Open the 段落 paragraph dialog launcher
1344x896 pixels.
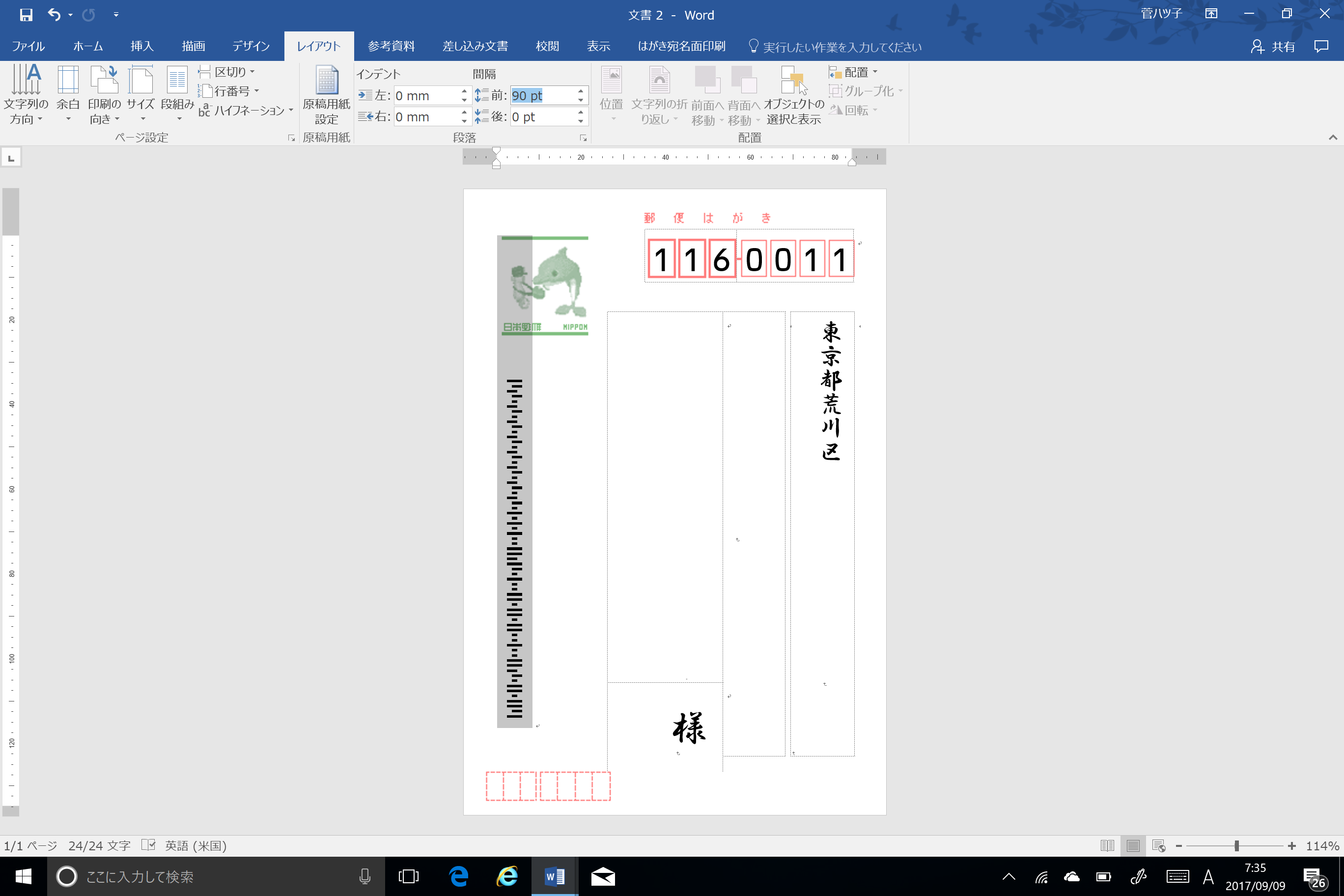pyautogui.click(x=583, y=138)
